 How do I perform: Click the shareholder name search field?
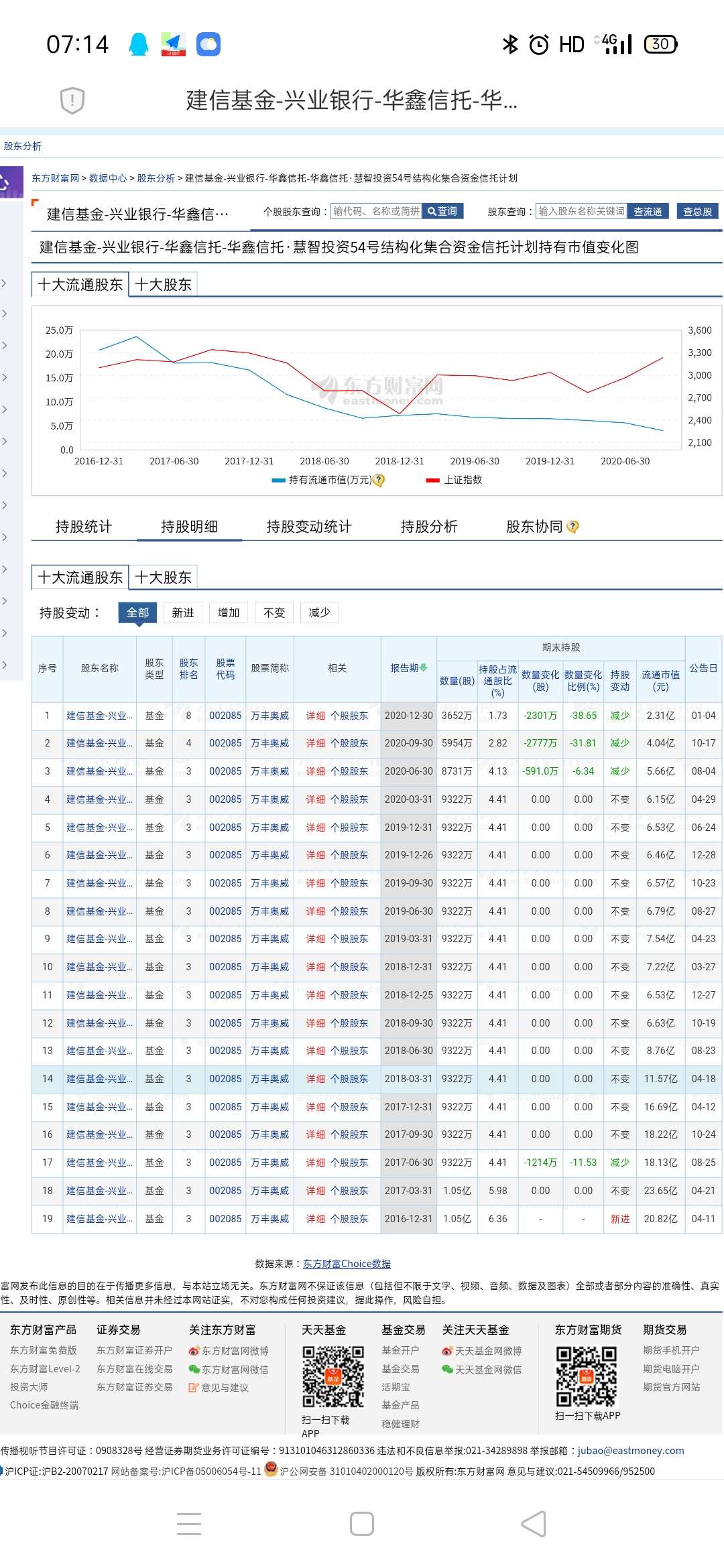pos(581,211)
